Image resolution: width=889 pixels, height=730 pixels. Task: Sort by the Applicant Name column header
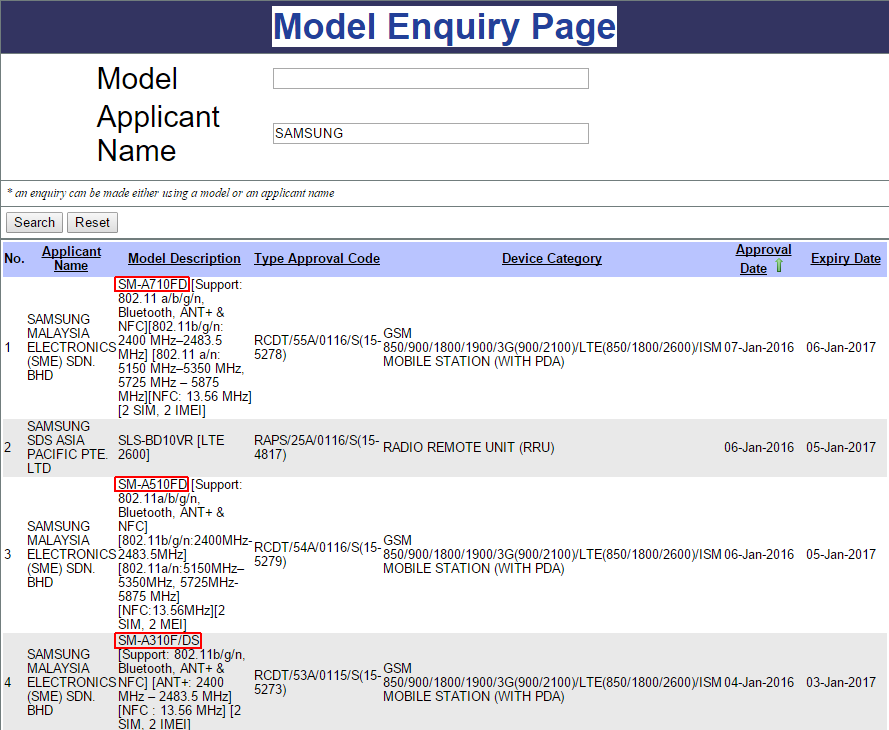[x=71, y=258]
